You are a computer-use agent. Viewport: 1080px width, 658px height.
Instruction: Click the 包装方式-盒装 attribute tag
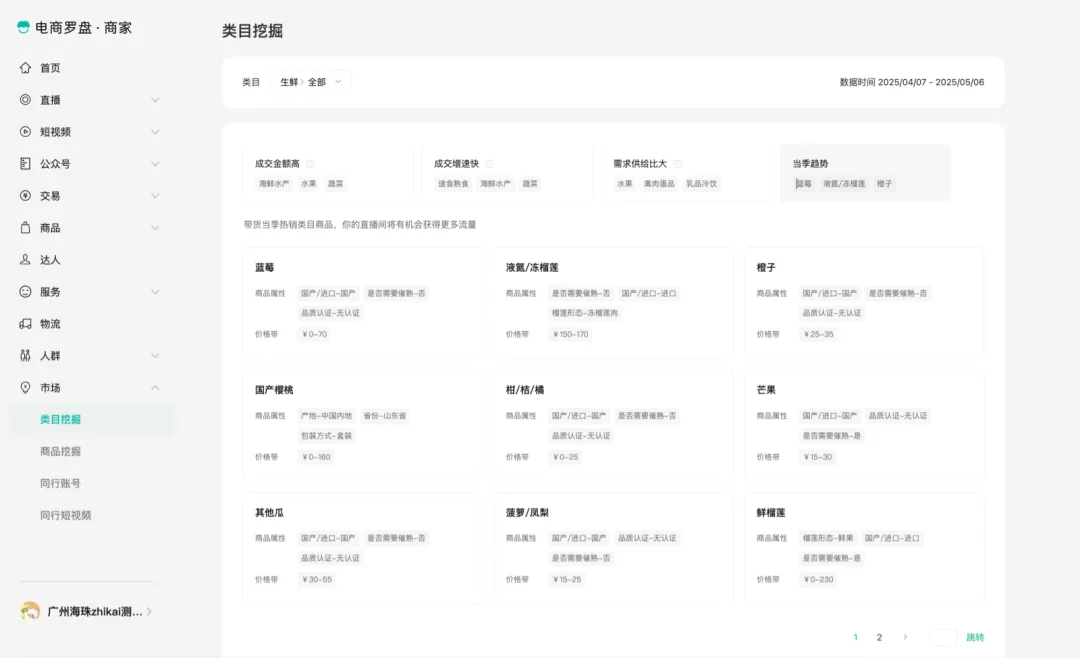(326, 435)
